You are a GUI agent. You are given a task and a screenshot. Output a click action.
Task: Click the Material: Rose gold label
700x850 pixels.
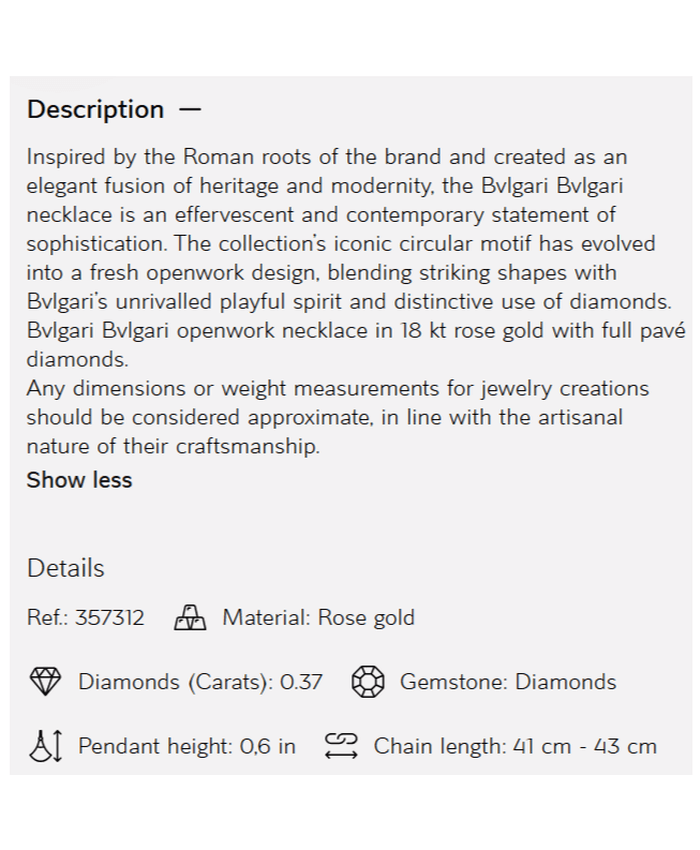click(318, 618)
